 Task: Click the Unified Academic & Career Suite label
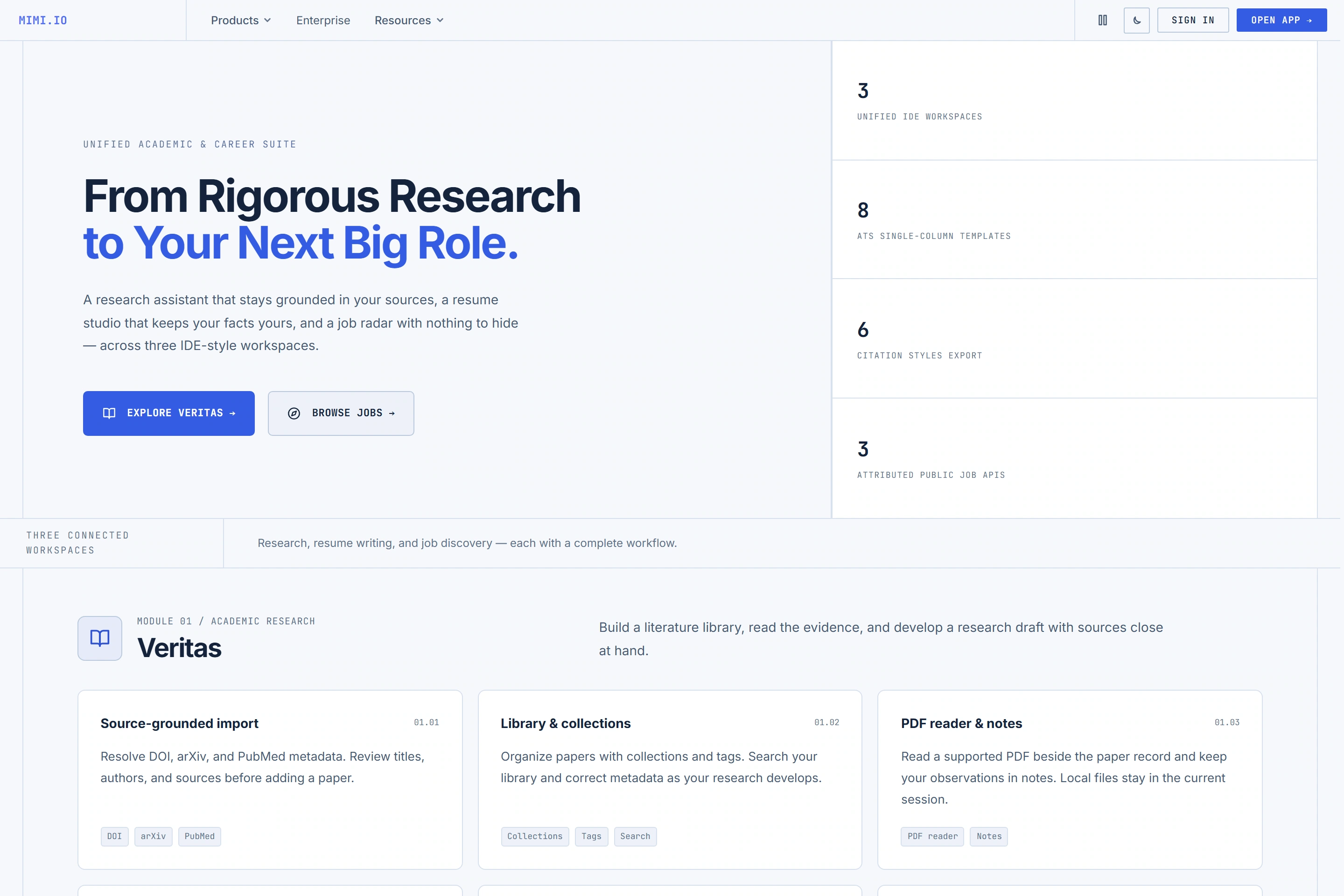[x=190, y=144]
